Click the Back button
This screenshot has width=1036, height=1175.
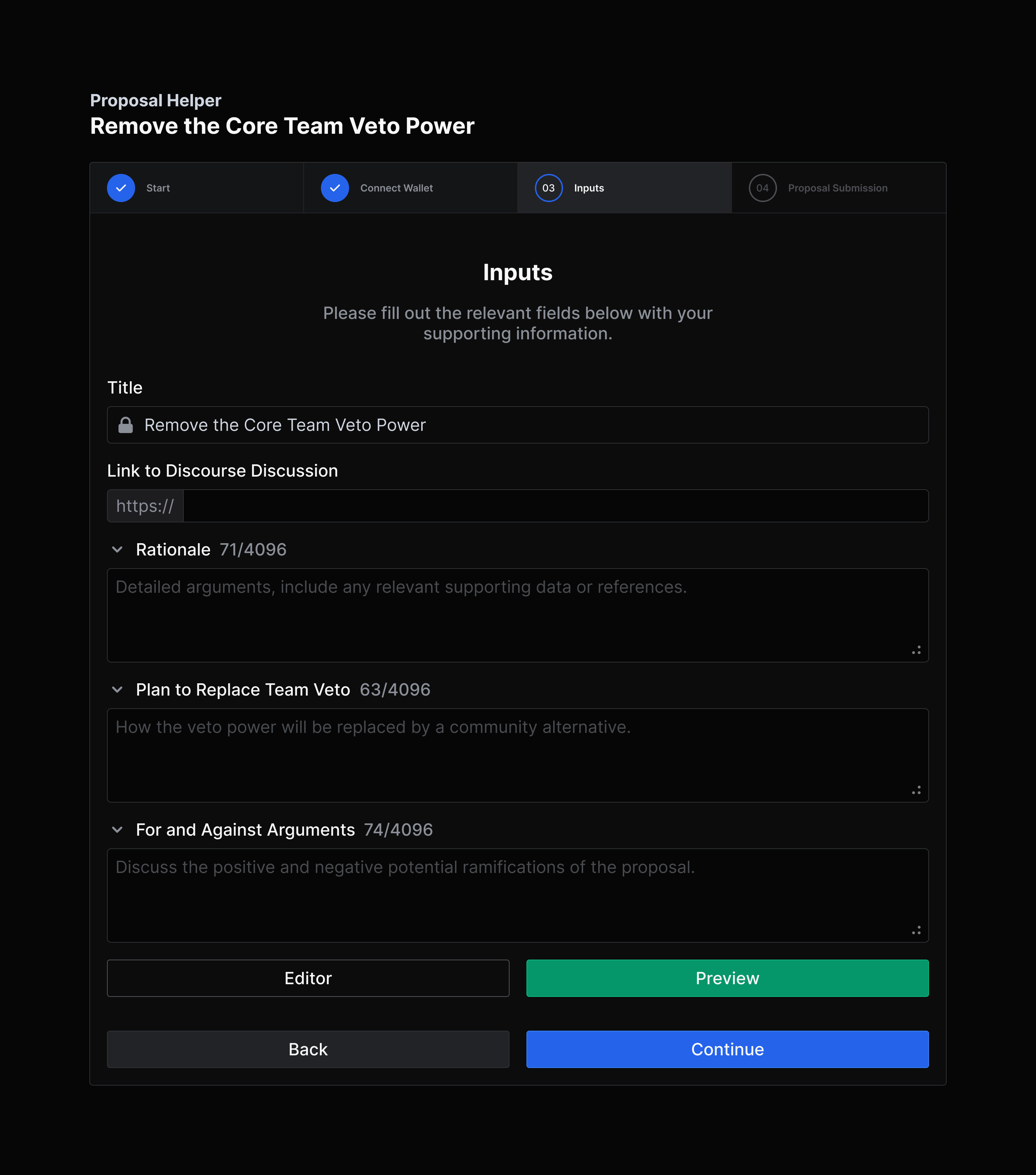(x=308, y=1049)
